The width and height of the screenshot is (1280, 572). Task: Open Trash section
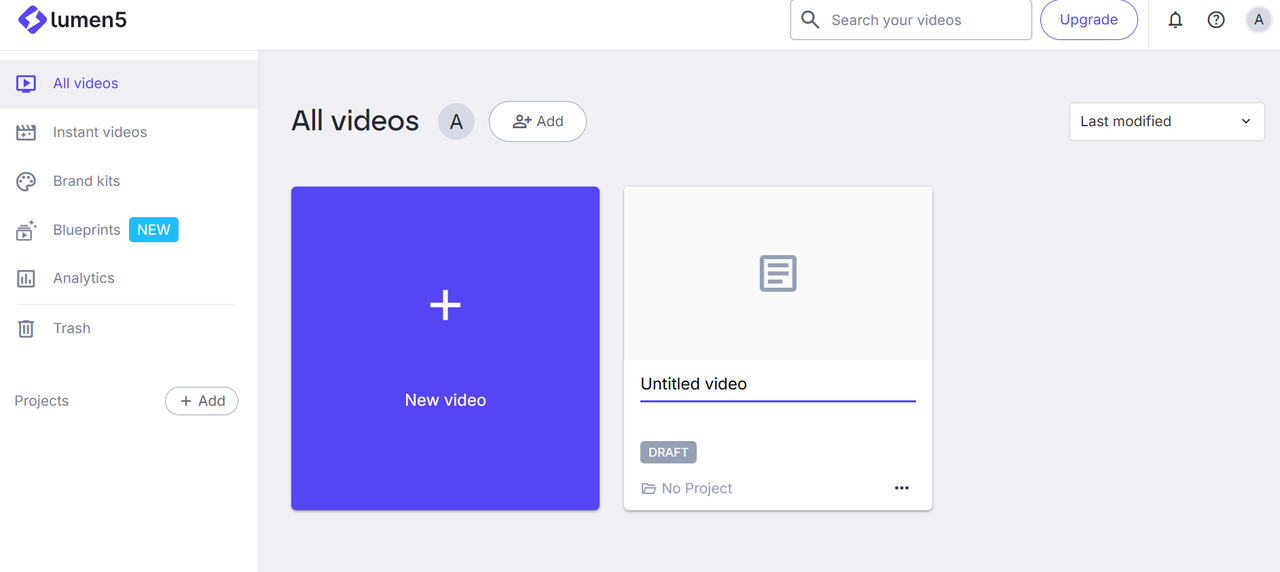point(129,328)
